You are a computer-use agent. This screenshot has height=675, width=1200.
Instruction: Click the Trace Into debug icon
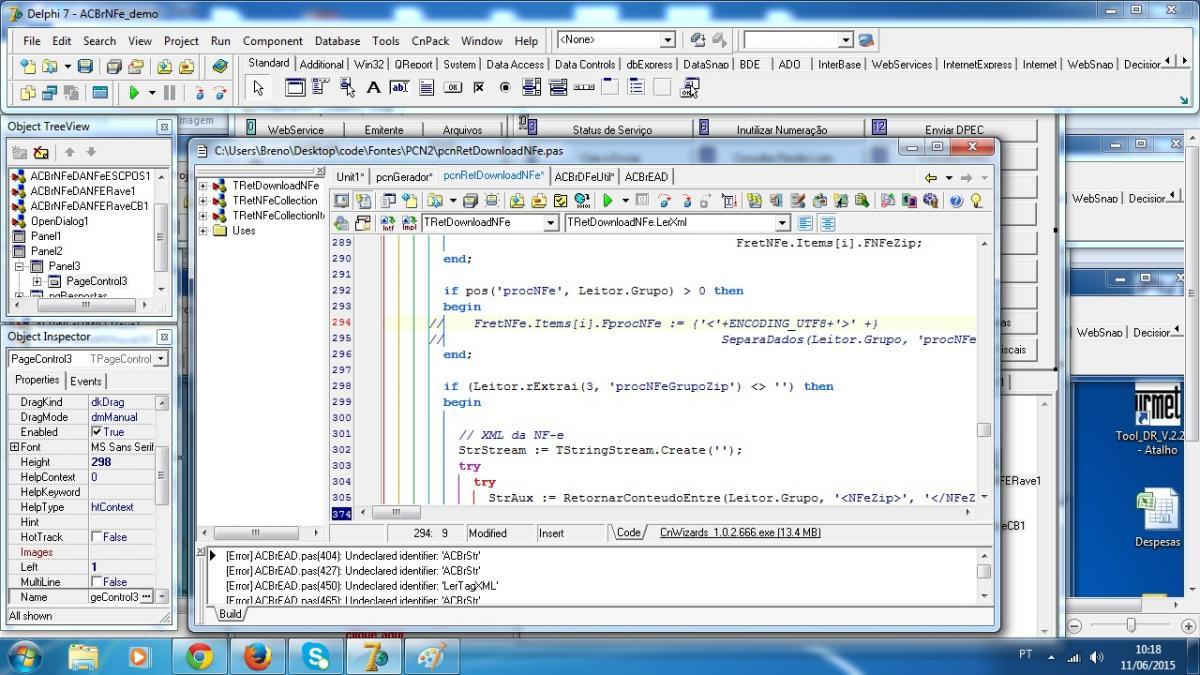(200, 93)
